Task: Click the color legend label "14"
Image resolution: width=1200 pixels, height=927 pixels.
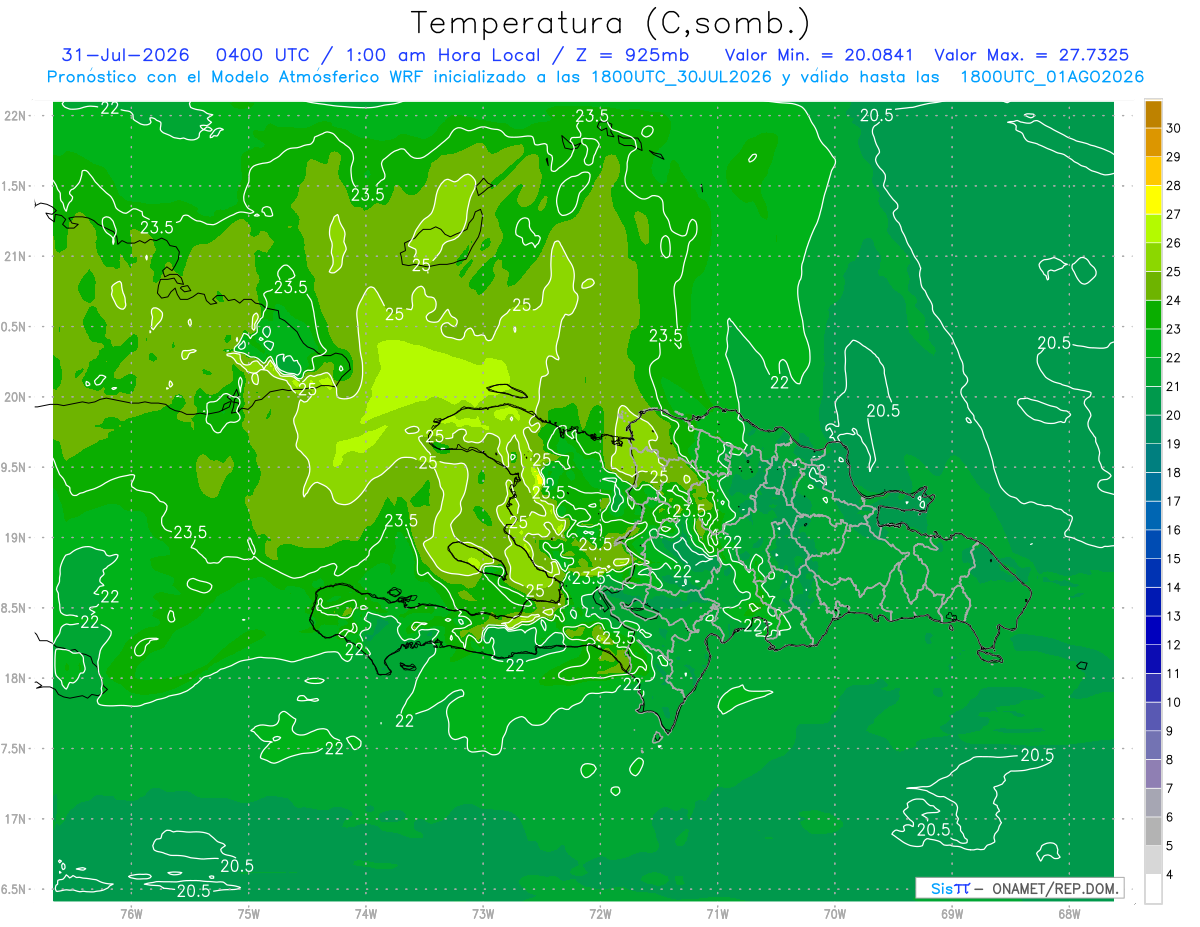Action: click(x=1173, y=587)
